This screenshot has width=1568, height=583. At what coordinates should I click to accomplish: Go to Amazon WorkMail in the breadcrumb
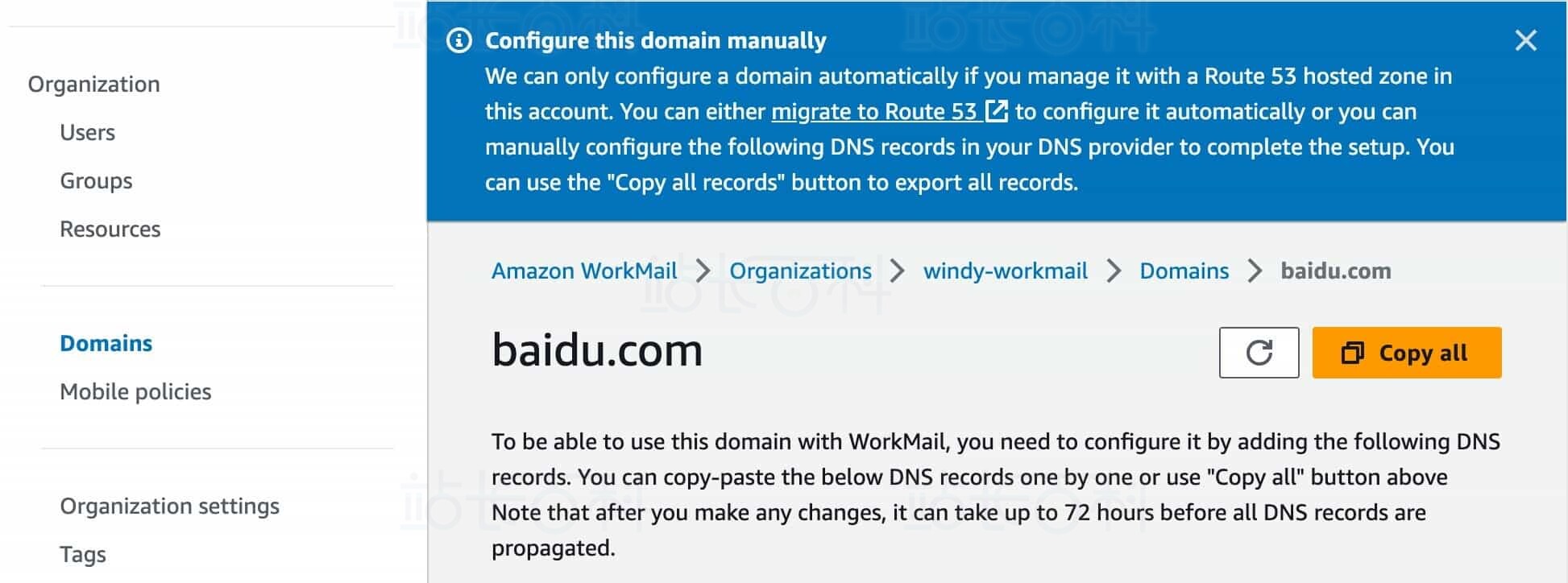click(x=584, y=271)
